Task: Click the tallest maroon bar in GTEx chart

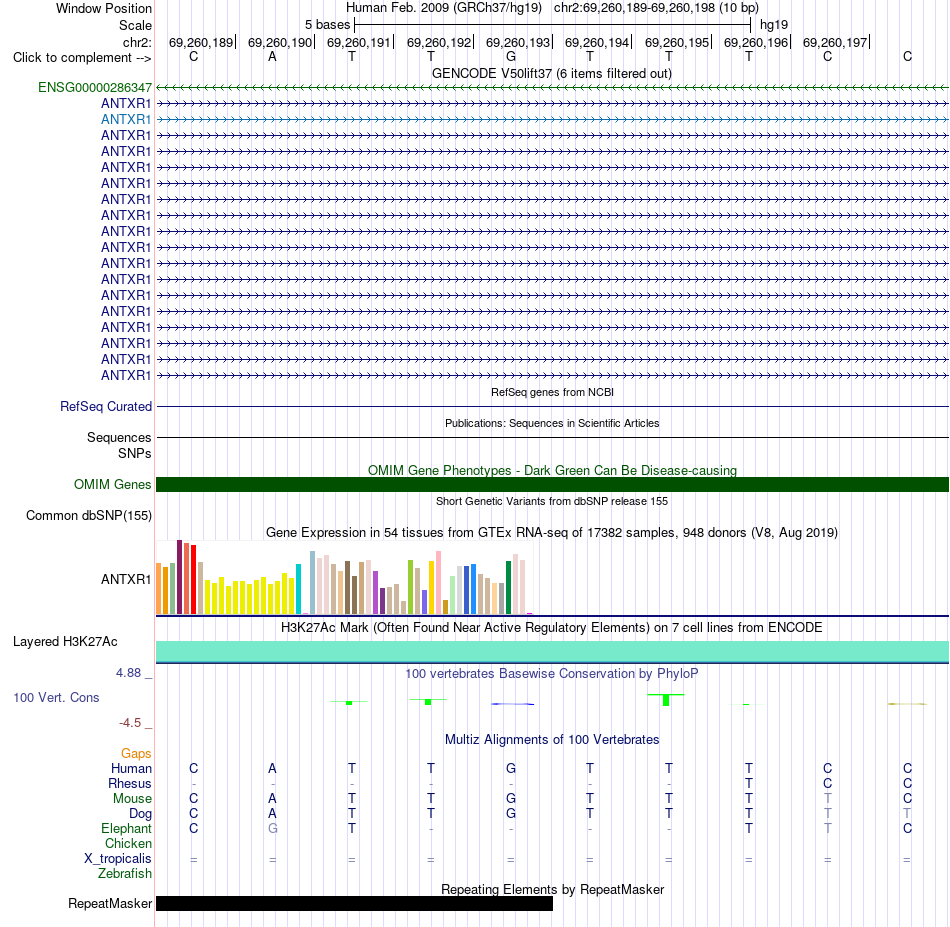Action: tap(179, 577)
